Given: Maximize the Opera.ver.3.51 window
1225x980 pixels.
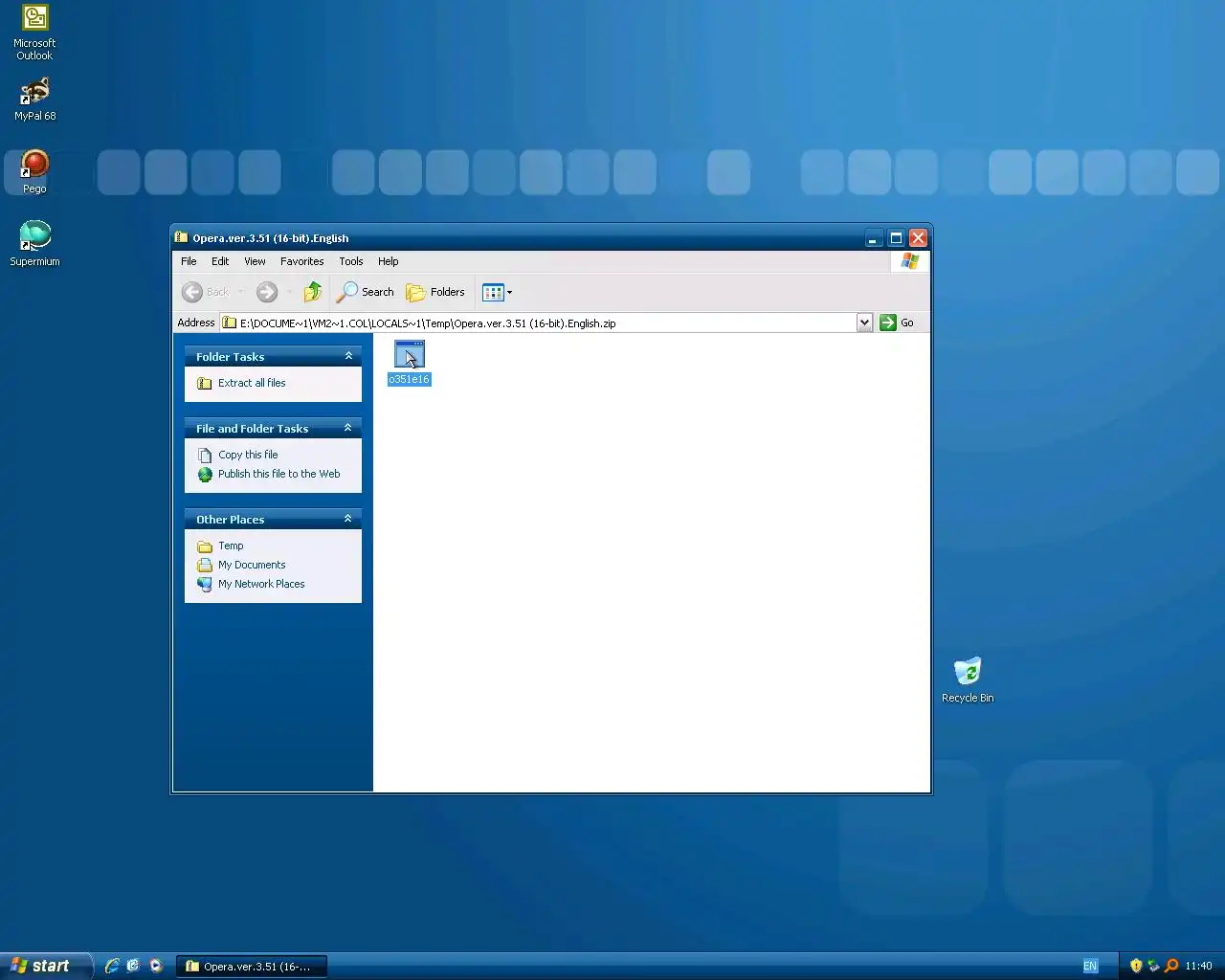Looking at the screenshot, I should click(x=896, y=238).
